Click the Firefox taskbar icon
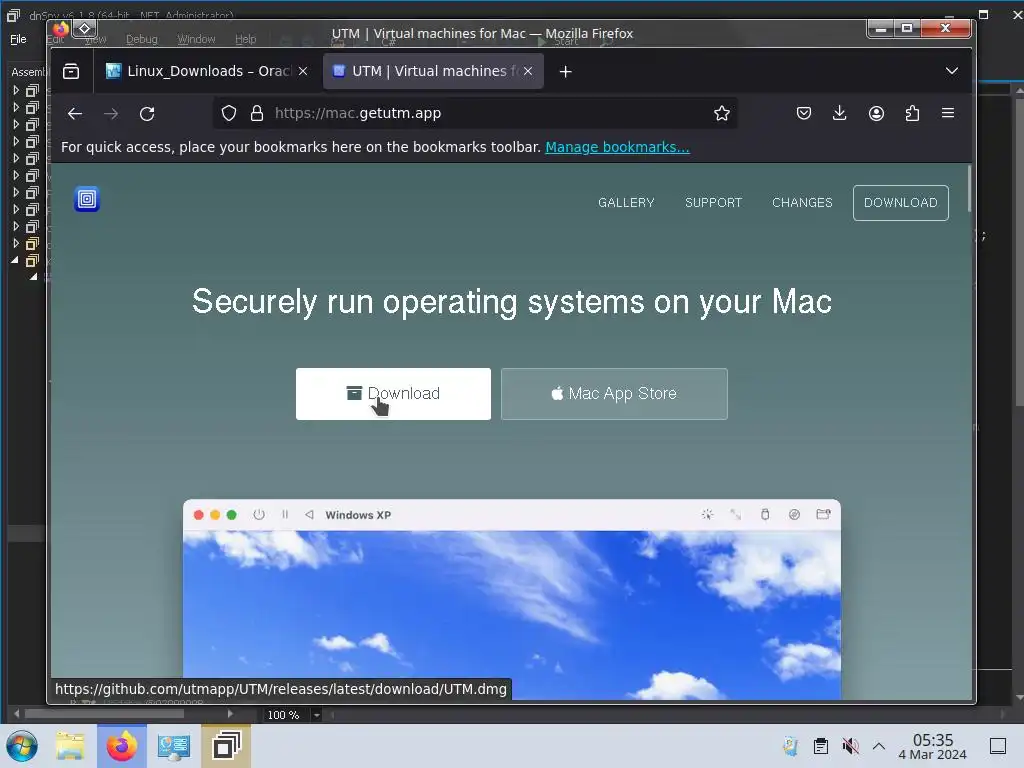 [122, 746]
